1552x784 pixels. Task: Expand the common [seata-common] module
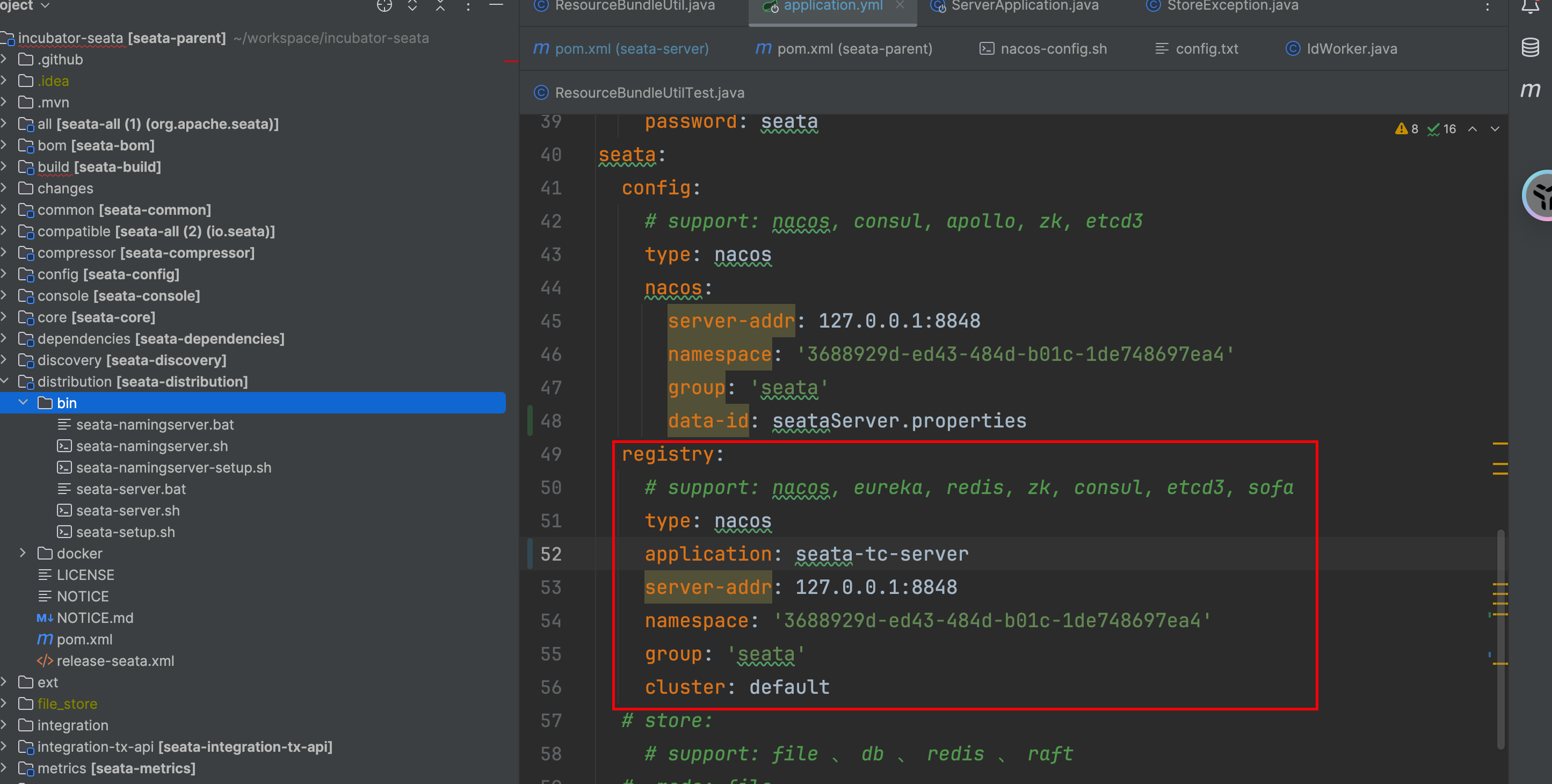pyautogui.click(x=4, y=210)
